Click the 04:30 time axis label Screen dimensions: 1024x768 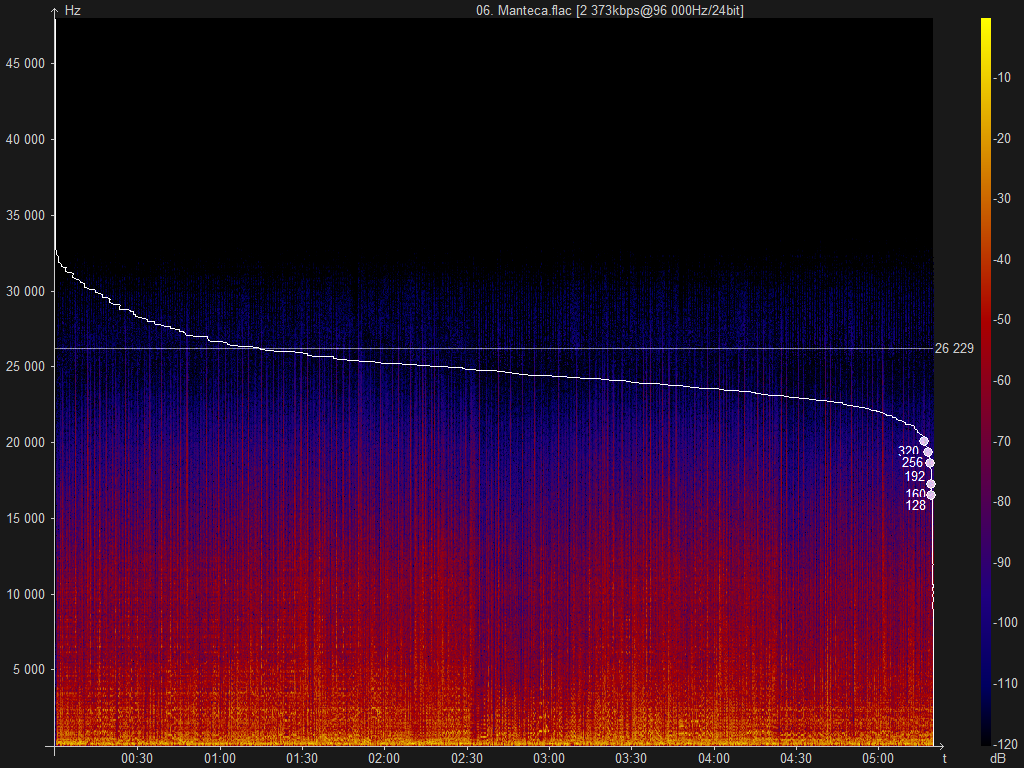(x=796, y=758)
